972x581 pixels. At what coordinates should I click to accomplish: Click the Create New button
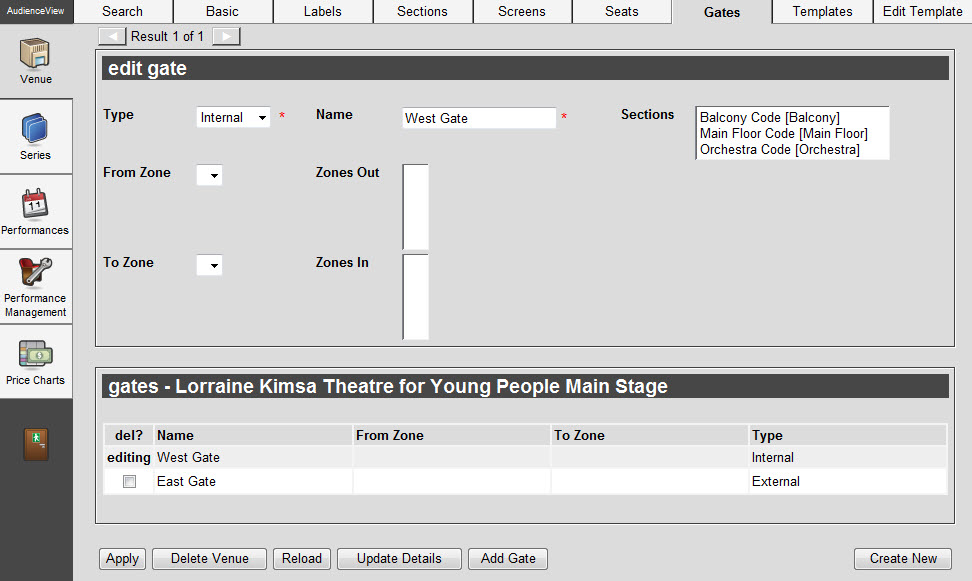pos(903,559)
